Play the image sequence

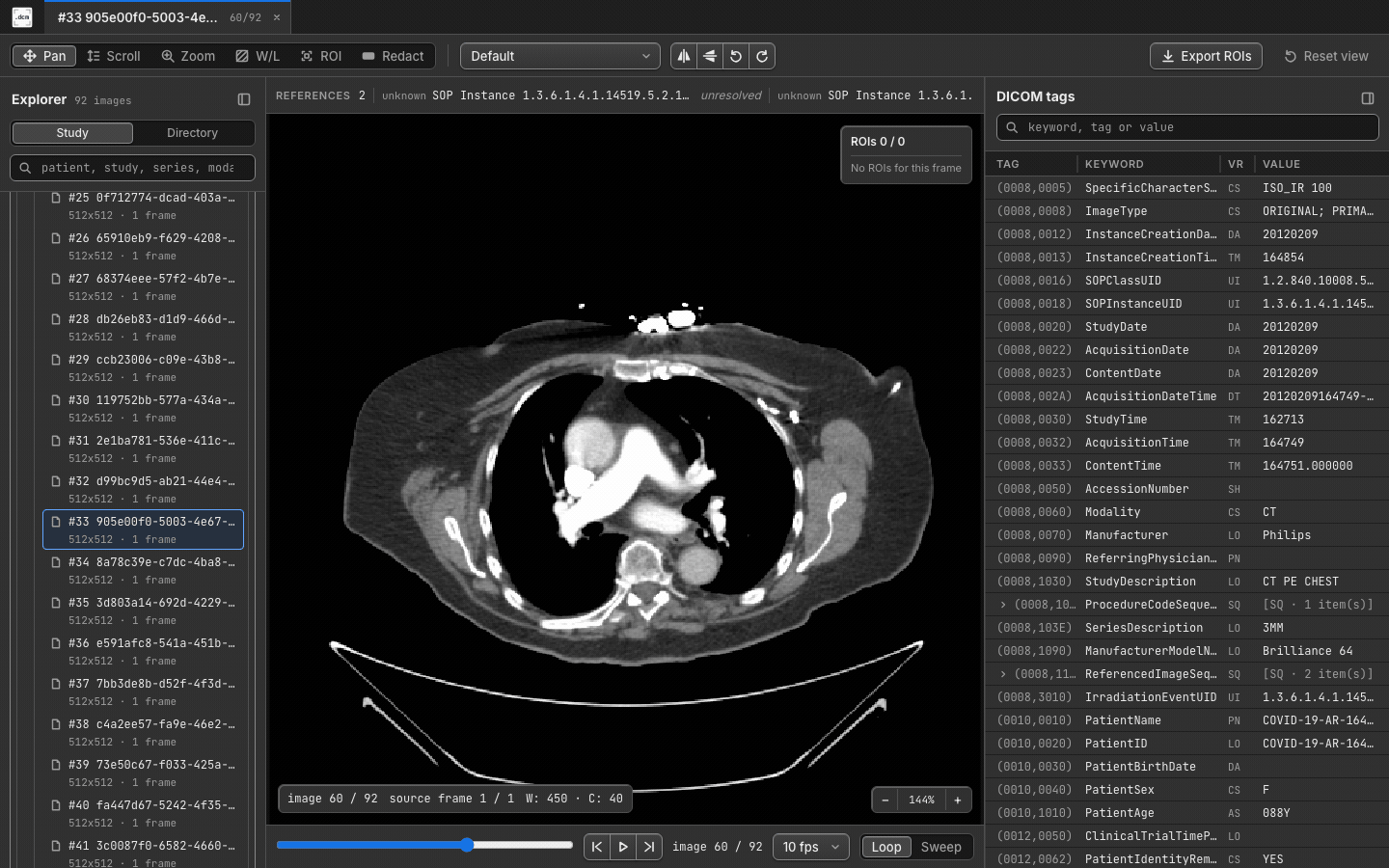(623, 847)
